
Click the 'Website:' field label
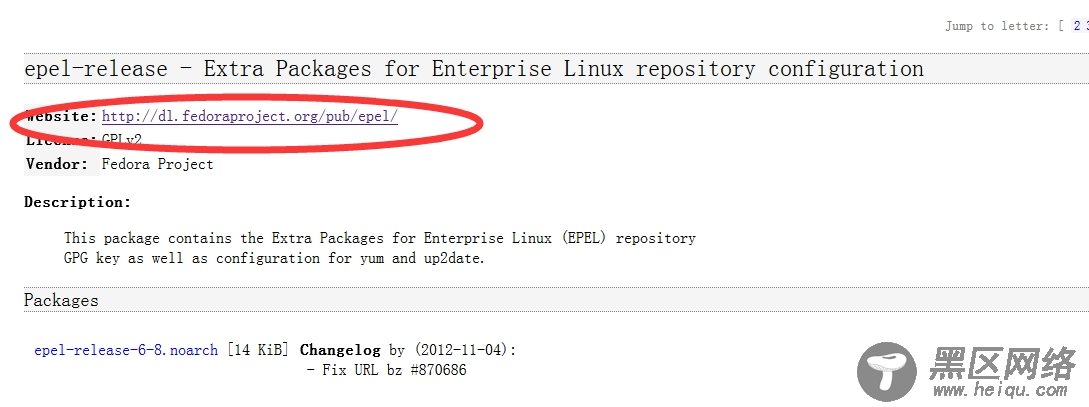point(61,116)
